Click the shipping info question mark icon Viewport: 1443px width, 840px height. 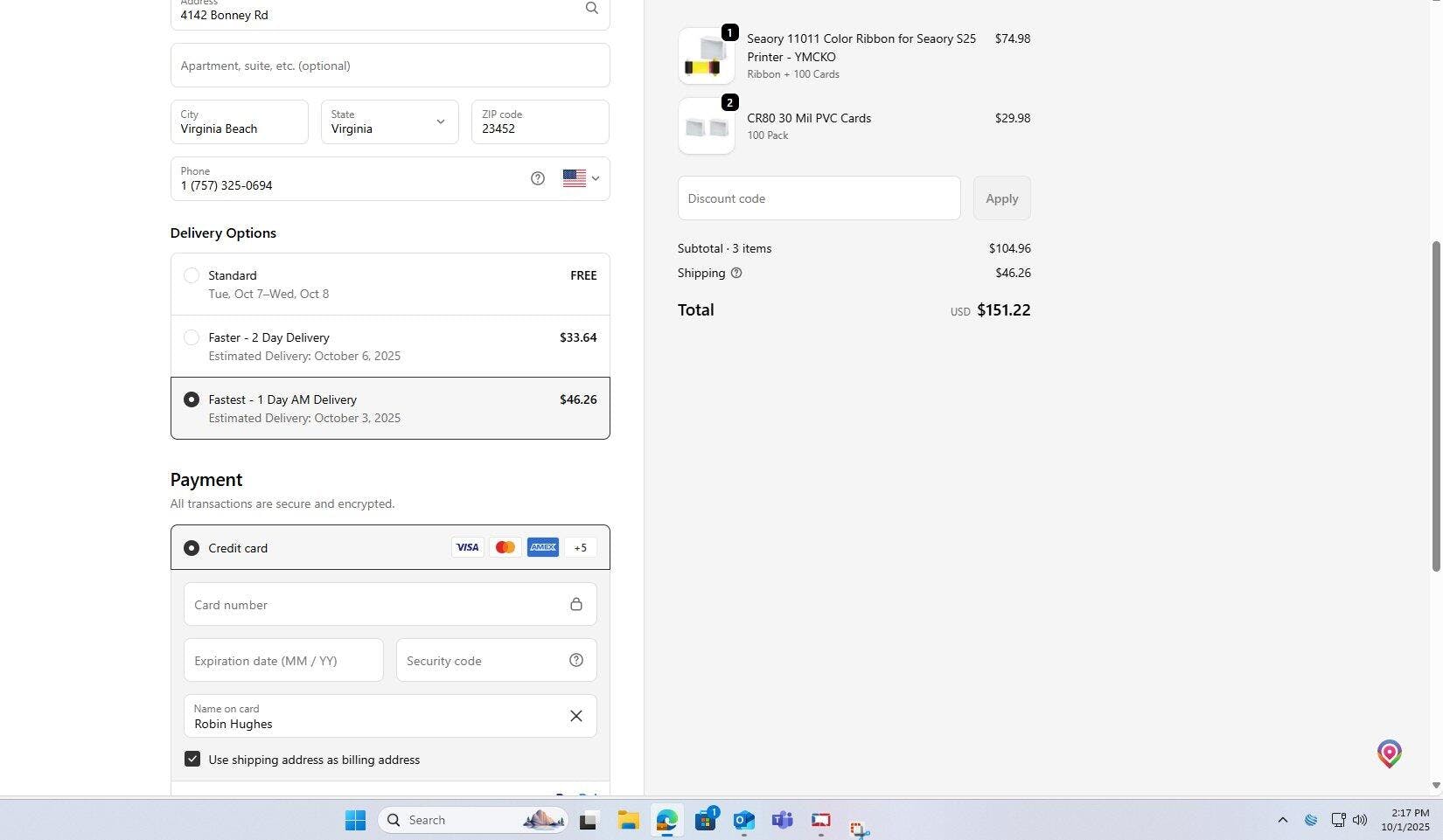click(x=736, y=274)
